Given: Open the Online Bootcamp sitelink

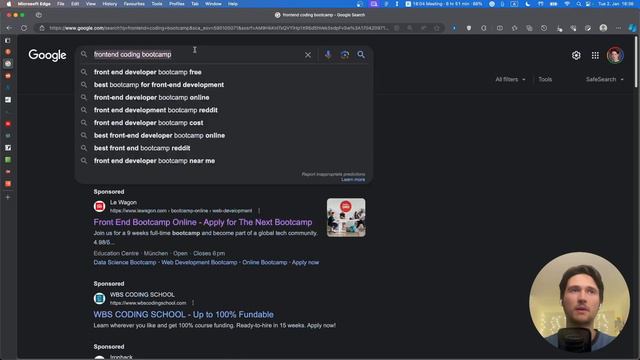Looking at the screenshot, I should [x=264, y=262].
